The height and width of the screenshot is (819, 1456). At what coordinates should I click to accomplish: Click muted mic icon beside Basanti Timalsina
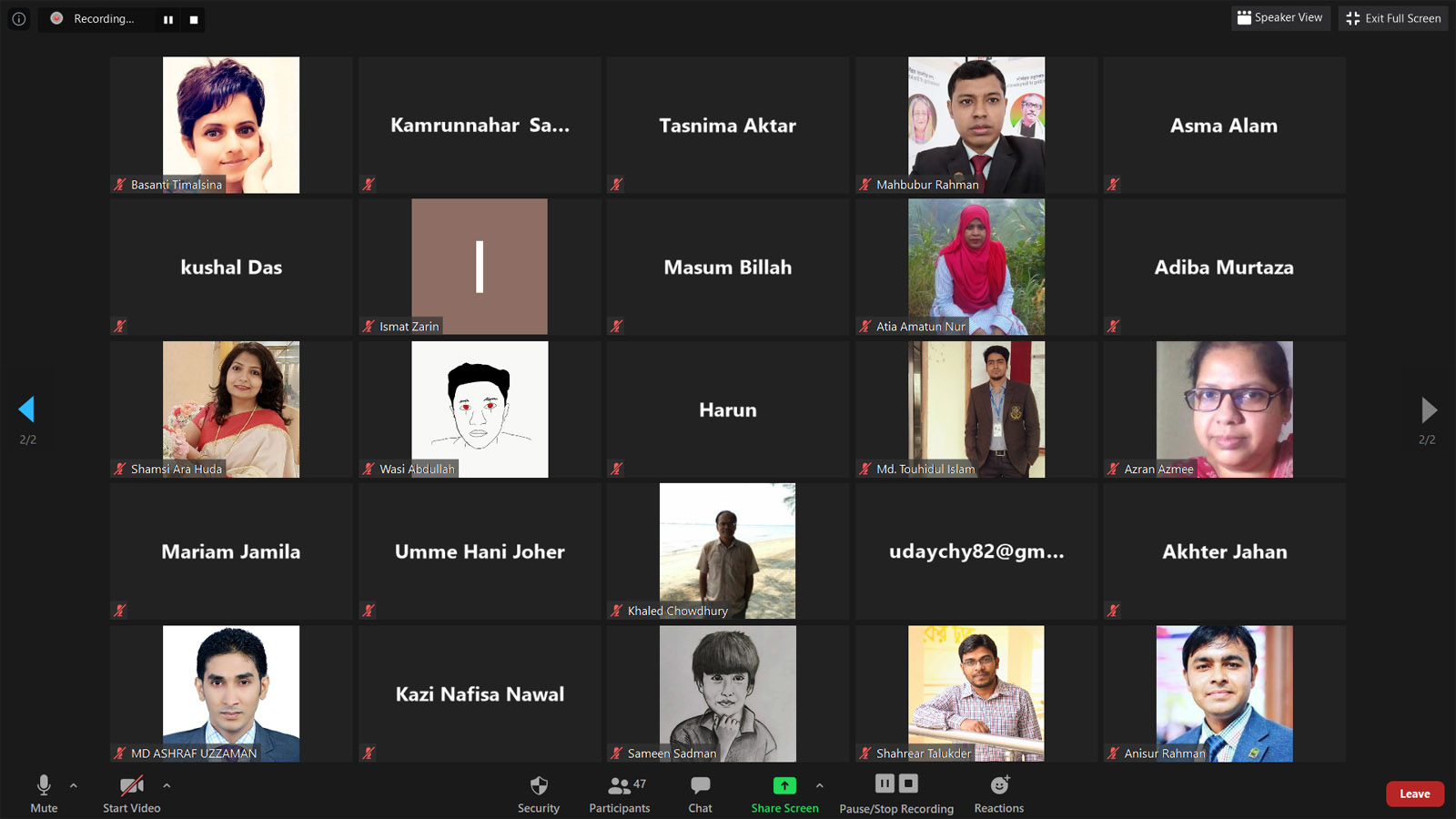click(x=120, y=184)
